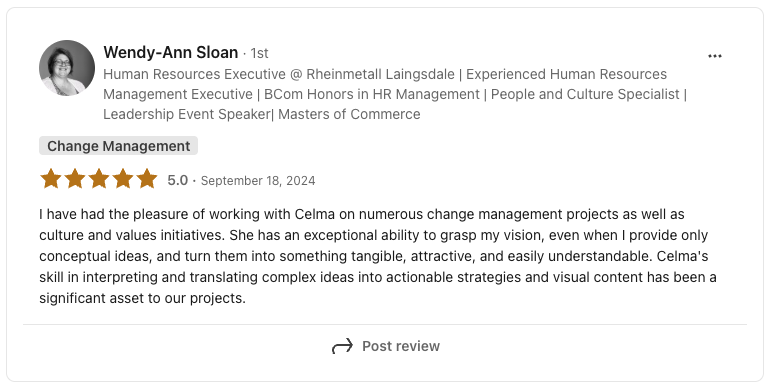The height and width of the screenshot is (389, 780).
Task: Click the closing line "significant asset to our projects"
Action: click(x=142, y=298)
